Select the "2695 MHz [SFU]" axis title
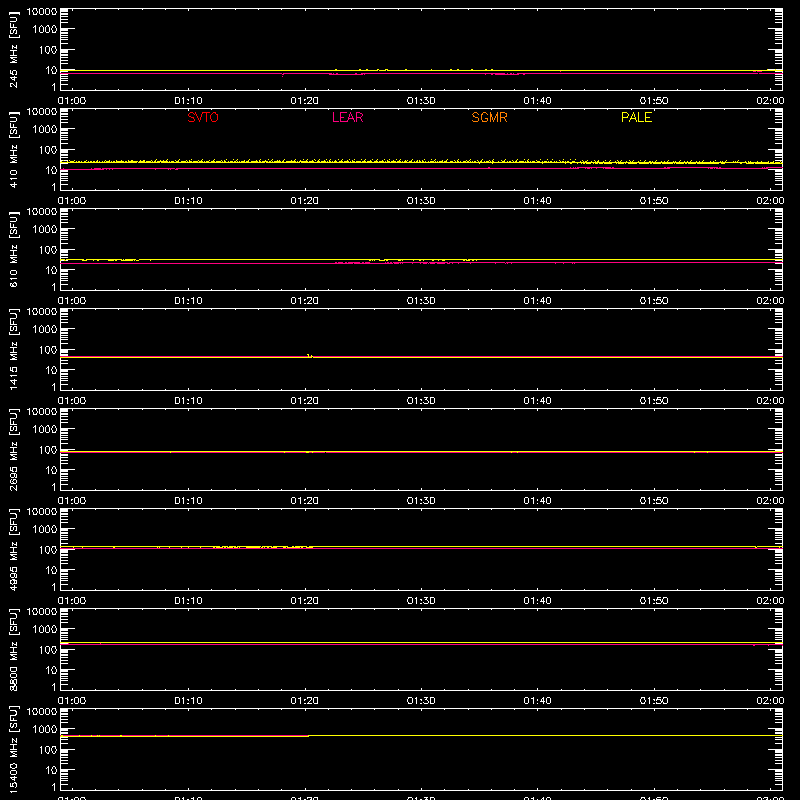Screen dimensions: 800x800 click(x=13, y=449)
